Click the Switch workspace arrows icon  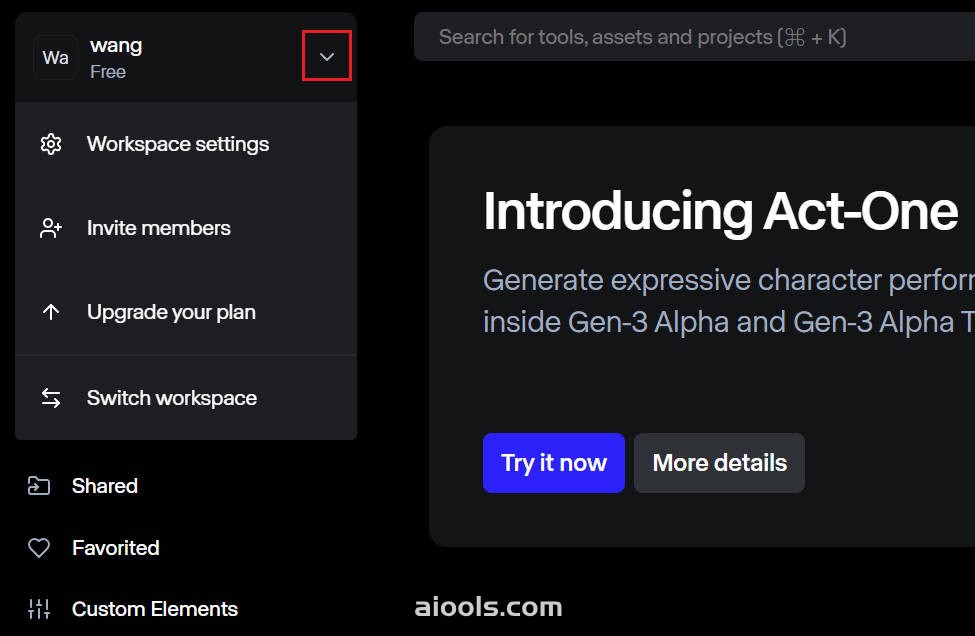point(51,398)
